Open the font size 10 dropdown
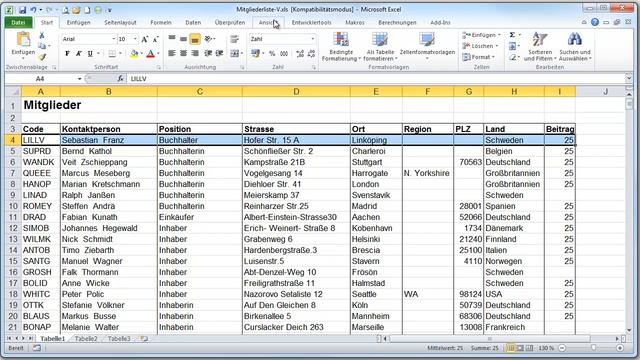The image size is (640, 360). point(136,39)
